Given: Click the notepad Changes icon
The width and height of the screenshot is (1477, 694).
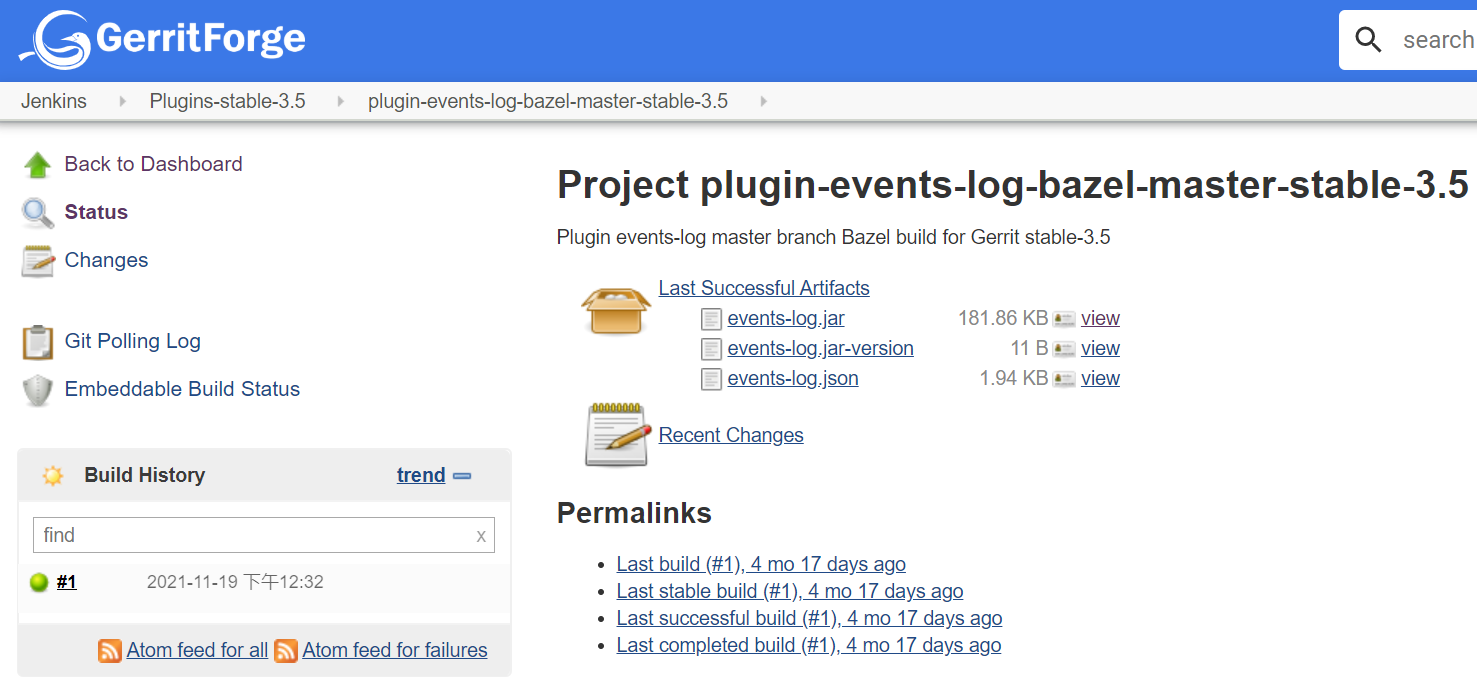Looking at the screenshot, I should [x=38, y=261].
